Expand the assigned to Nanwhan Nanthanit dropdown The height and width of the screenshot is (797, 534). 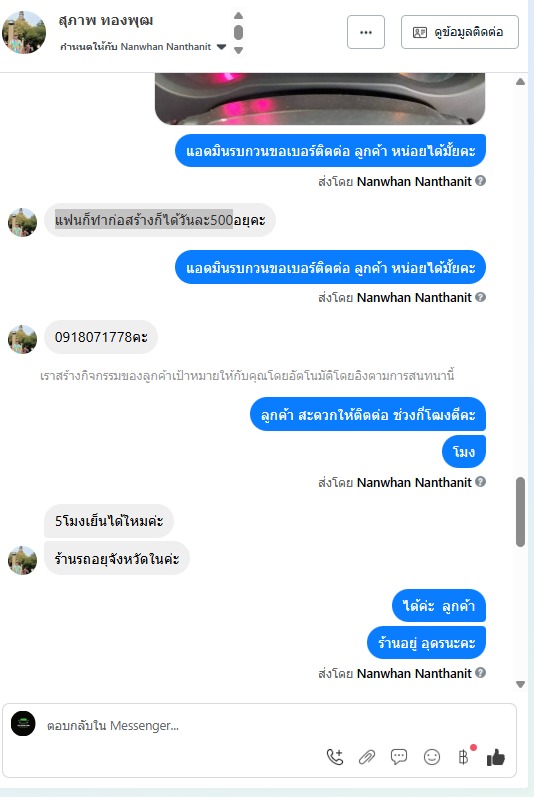point(222,47)
